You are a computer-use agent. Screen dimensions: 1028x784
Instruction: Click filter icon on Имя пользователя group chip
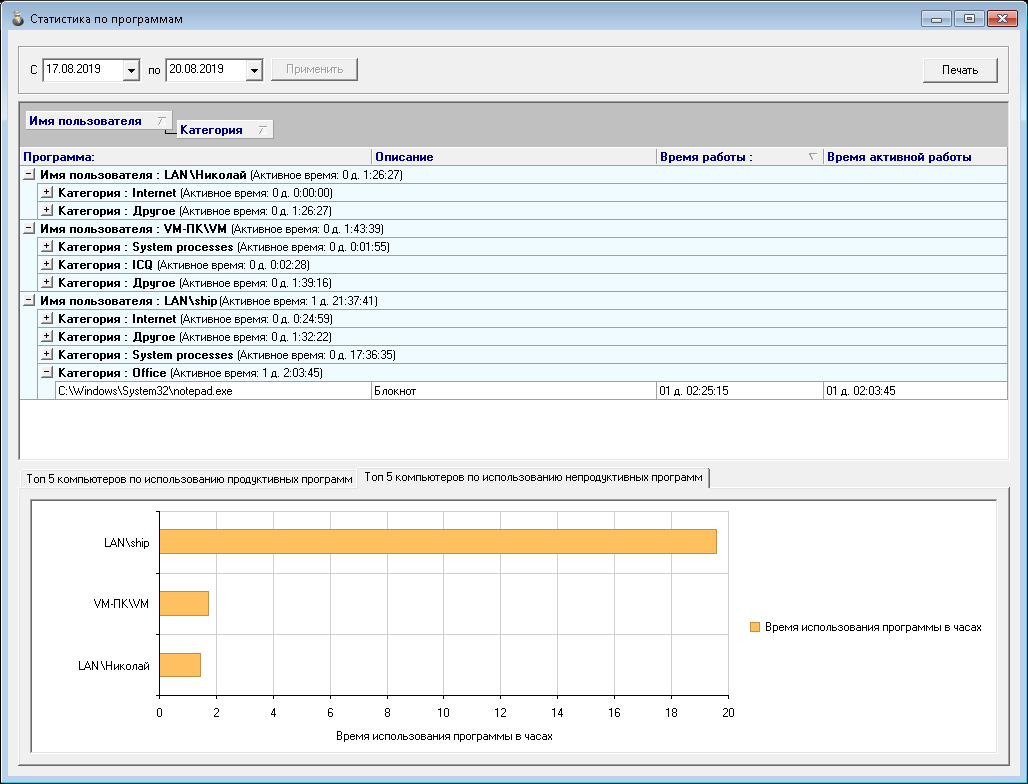click(162, 120)
